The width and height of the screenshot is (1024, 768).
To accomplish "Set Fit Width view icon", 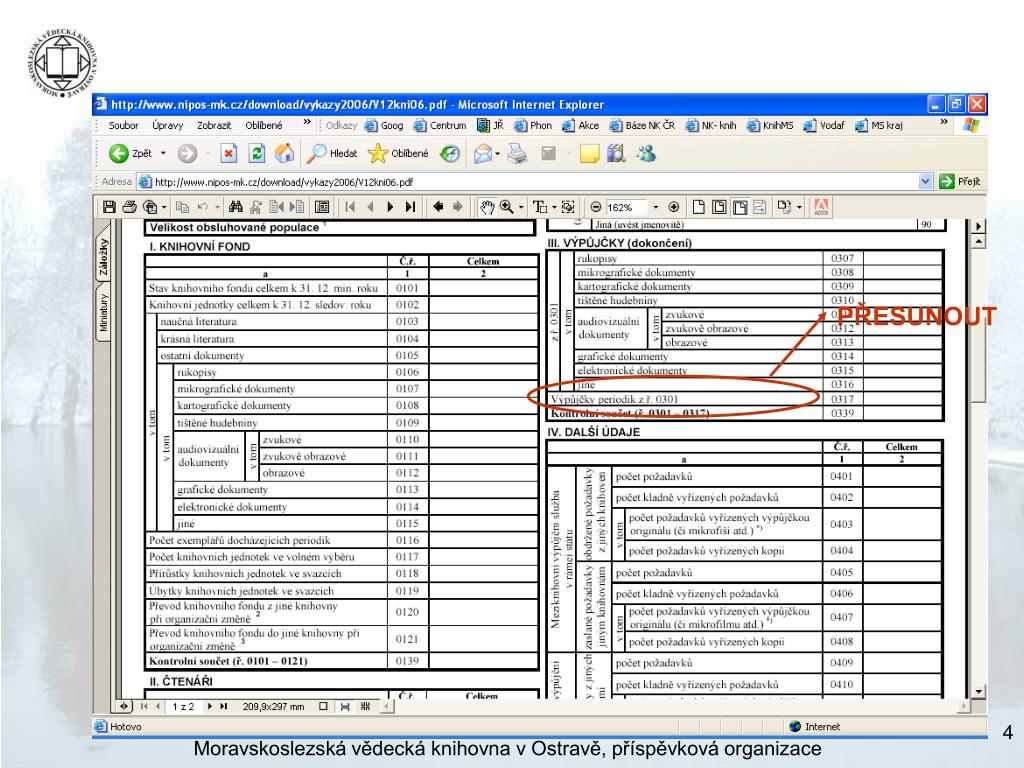I will pos(740,207).
